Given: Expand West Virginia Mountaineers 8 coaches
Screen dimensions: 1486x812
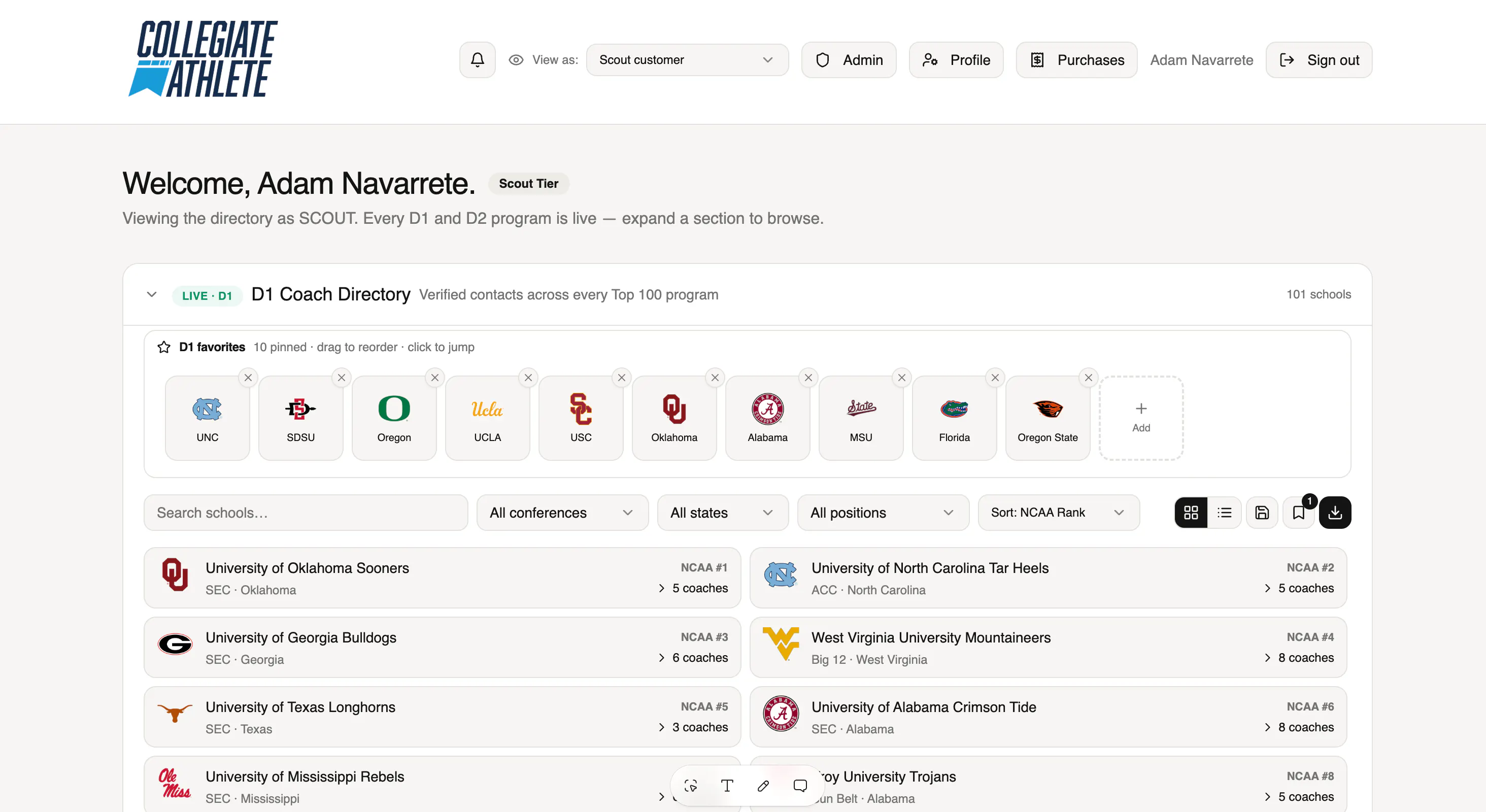Looking at the screenshot, I should [x=1299, y=658].
